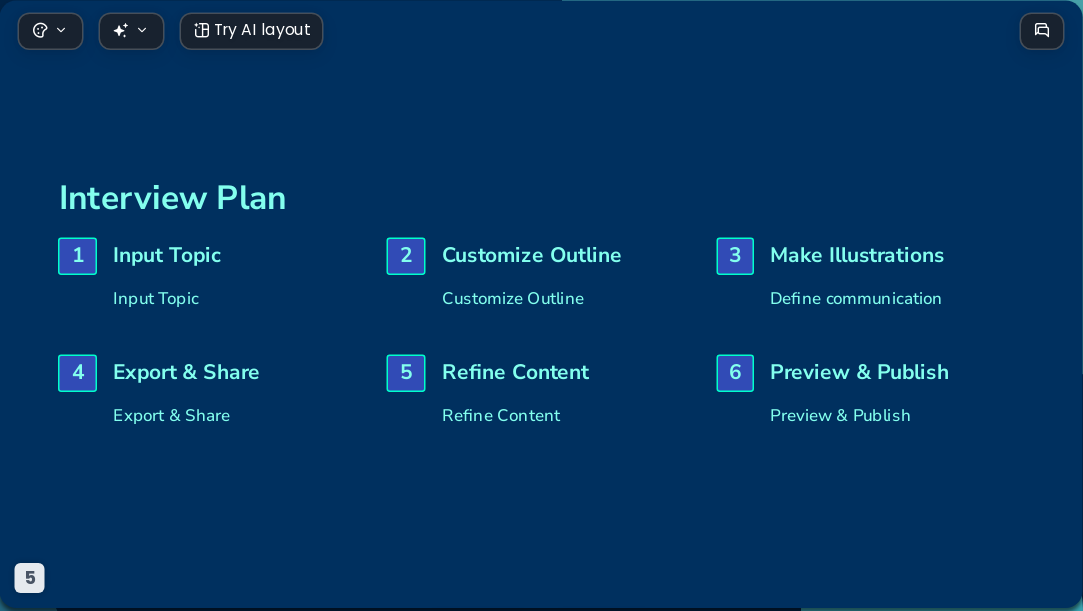Select the Define communication description text

(856, 298)
